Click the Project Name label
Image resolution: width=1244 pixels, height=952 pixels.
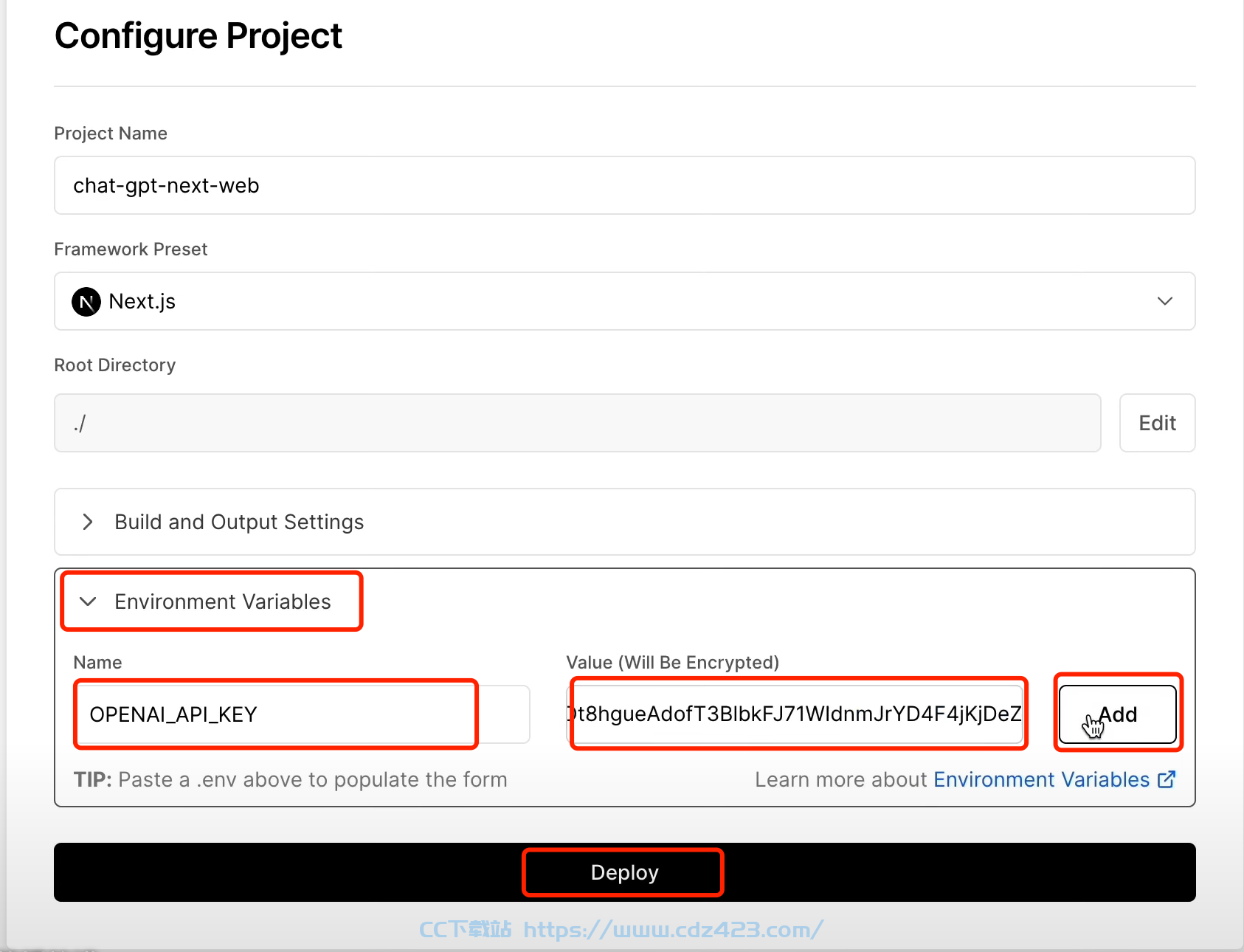click(x=111, y=134)
